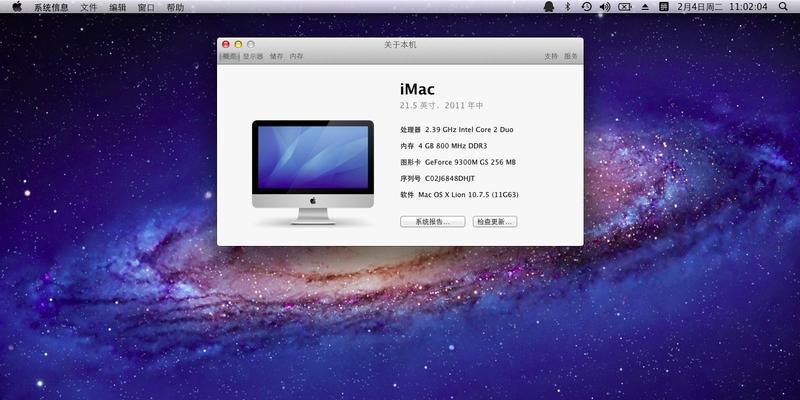Viewport: 800px width, 400px height.
Task: Minimize the 关于本机 window with yellow button
Action: coord(238,45)
